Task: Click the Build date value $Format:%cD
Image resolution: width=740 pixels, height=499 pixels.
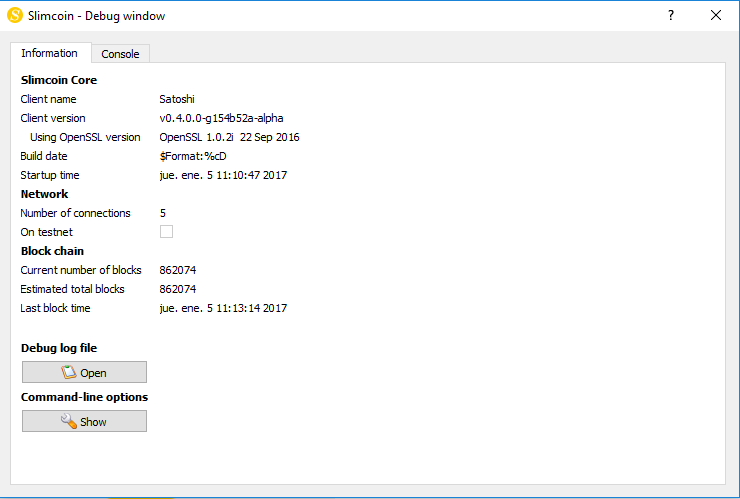Action: click(x=193, y=156)
